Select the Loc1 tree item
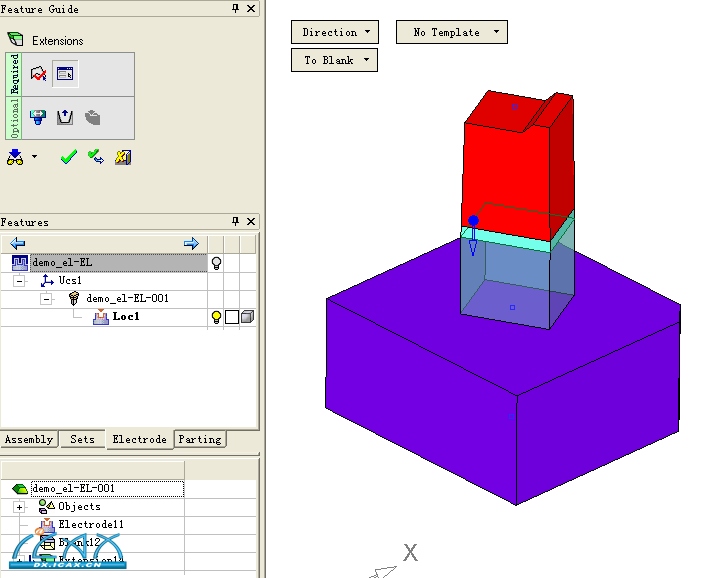The width and height of the screenshot is (709, 578). (126, 317)
